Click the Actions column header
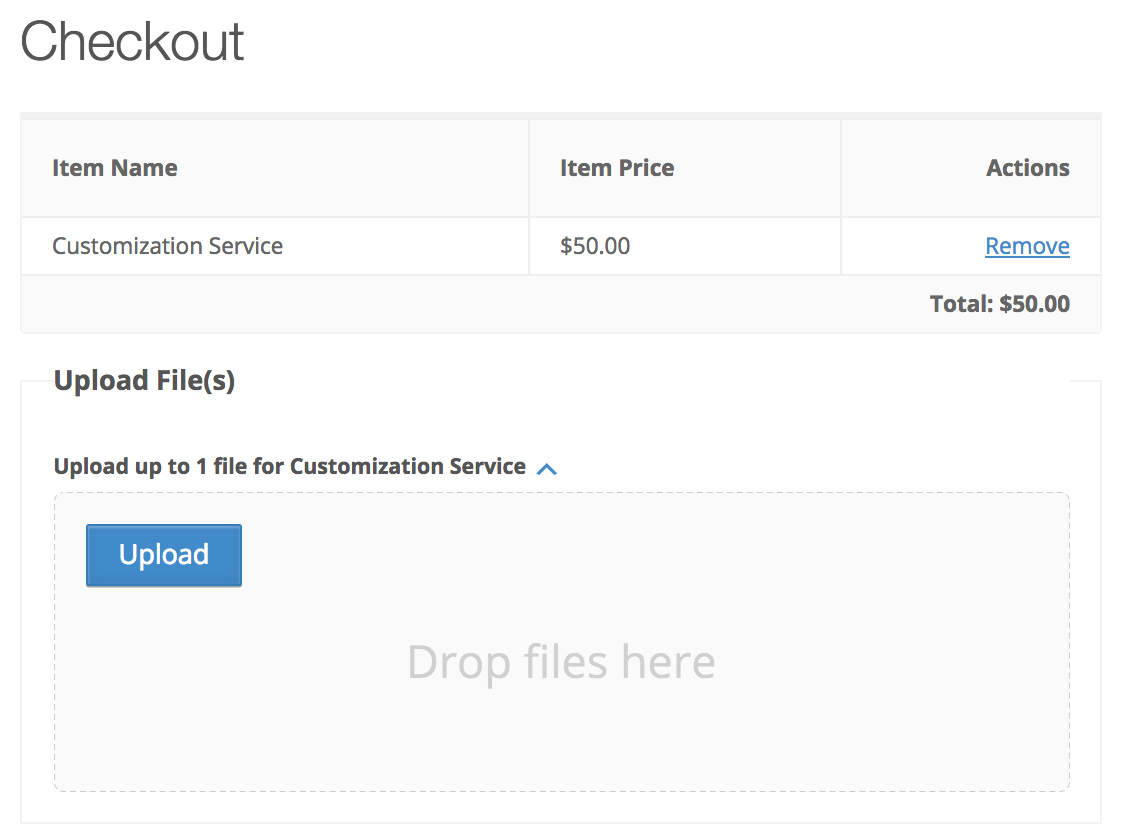This screenshot has height=836, width=1138. coord(1027,168)
